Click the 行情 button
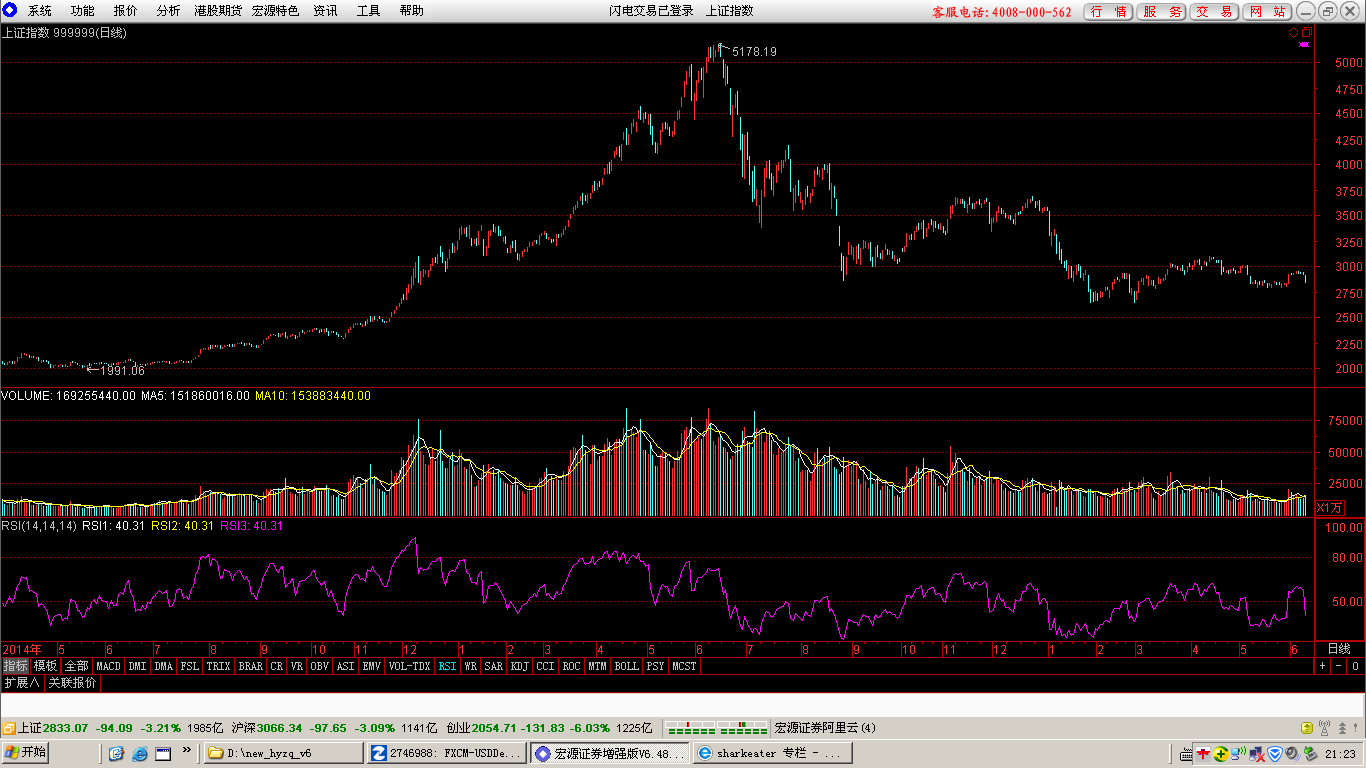This screenshot has width=1366, height=768. coord(1108,12)
